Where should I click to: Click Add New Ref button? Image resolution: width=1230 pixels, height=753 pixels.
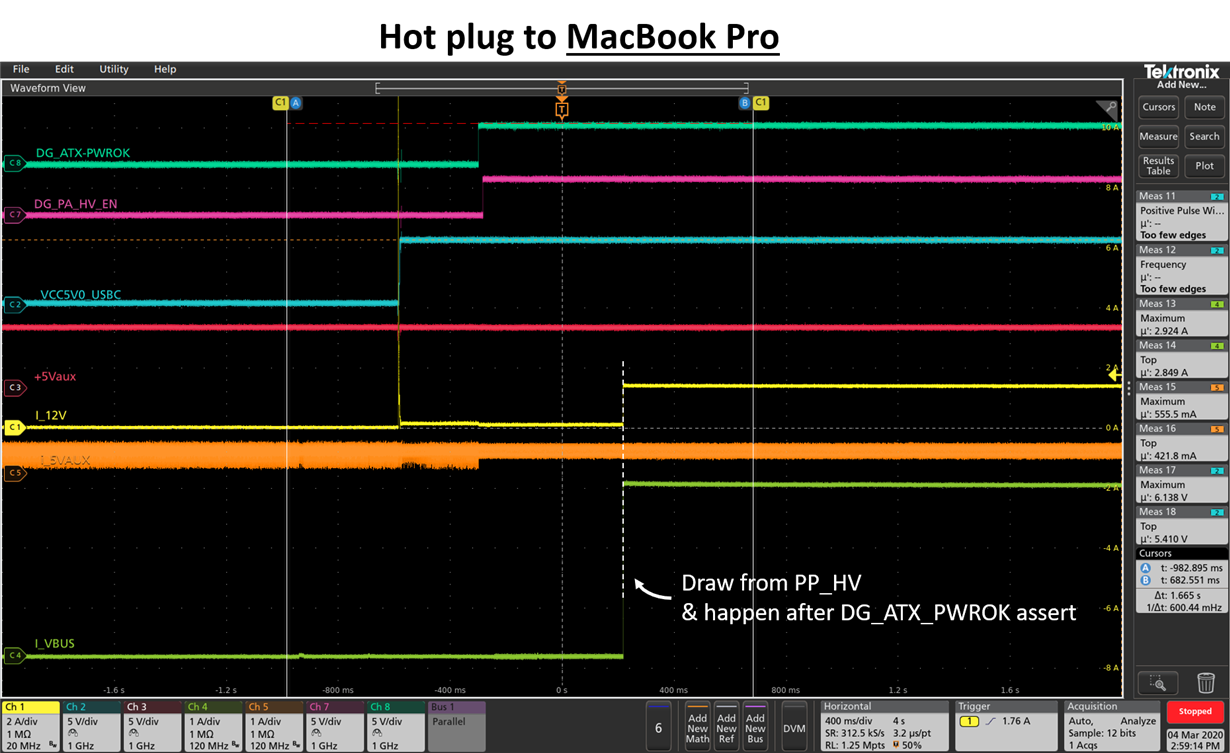pos(727,728)
